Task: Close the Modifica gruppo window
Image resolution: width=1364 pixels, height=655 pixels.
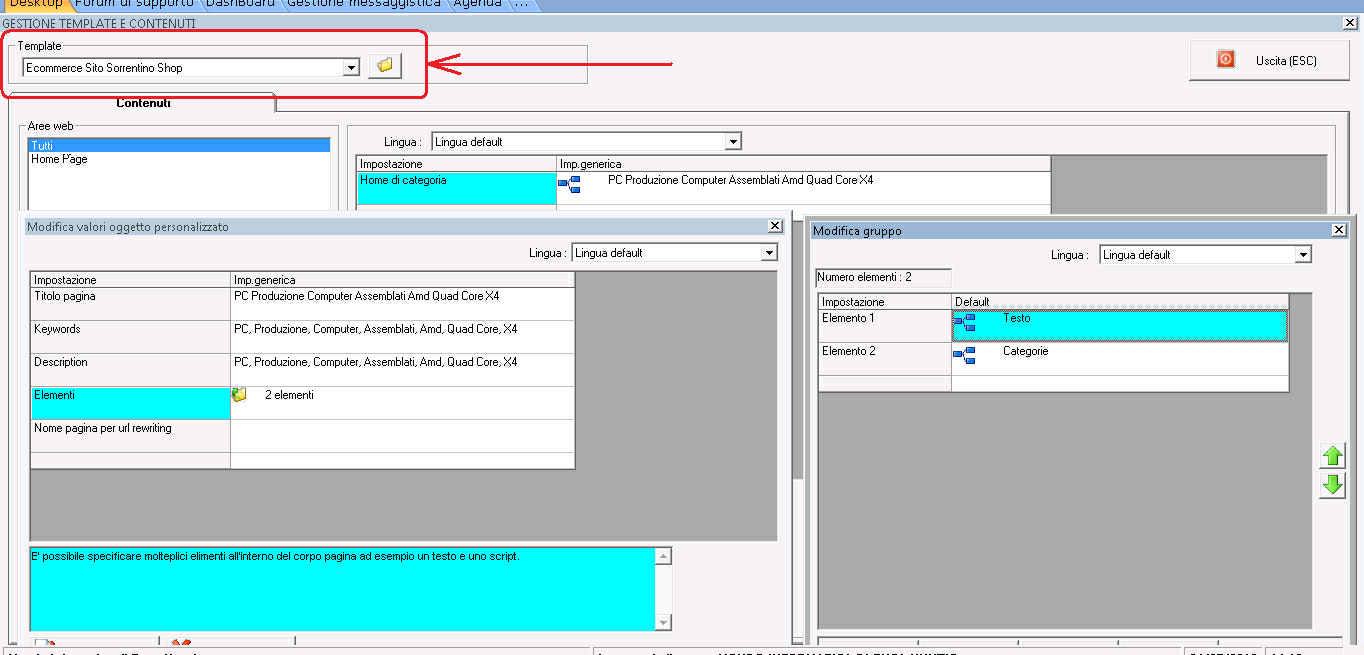Action: tap(1339, 230)
